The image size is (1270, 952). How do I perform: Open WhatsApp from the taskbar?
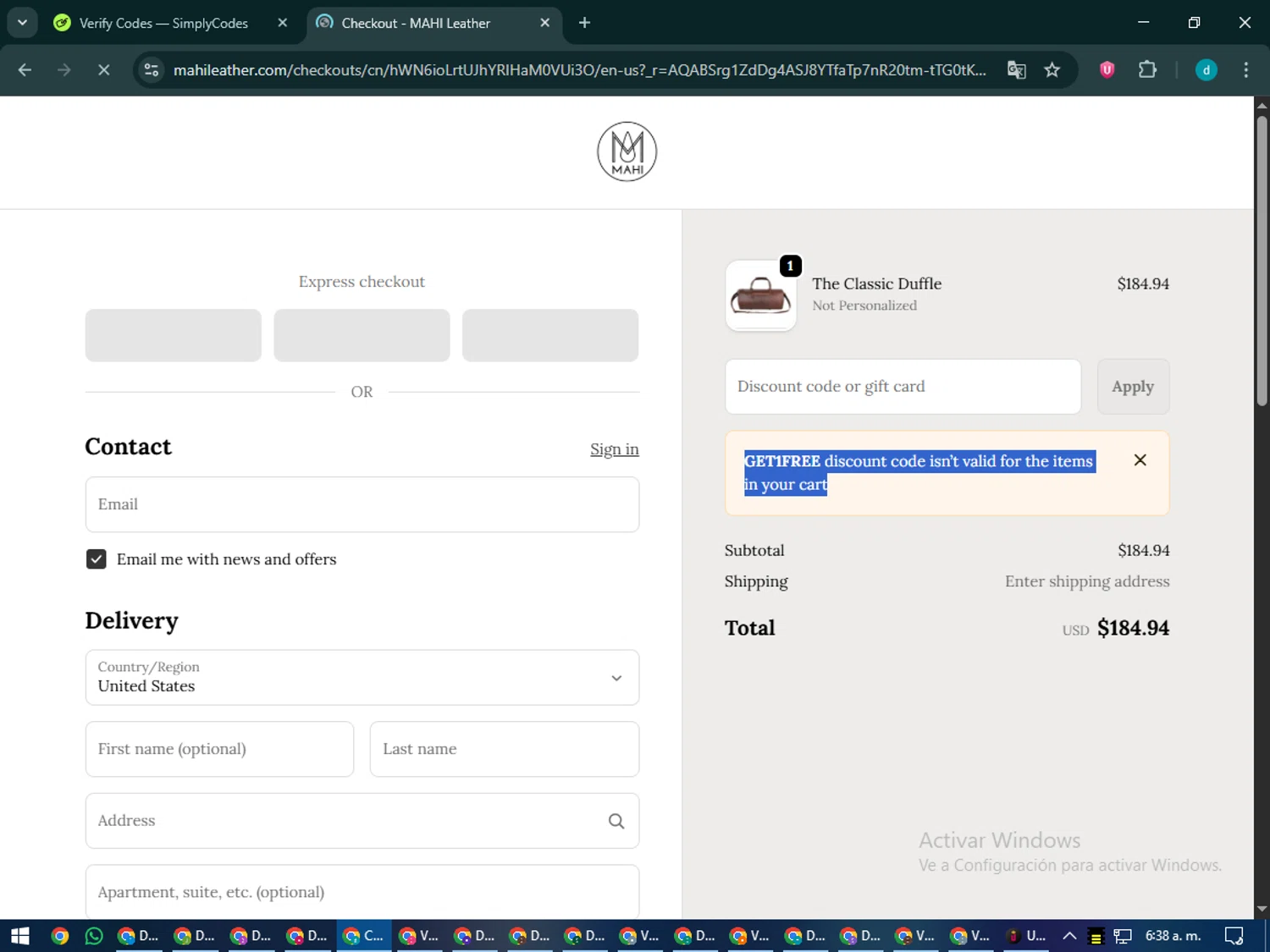pyautogui.click(x=94, y=936)
